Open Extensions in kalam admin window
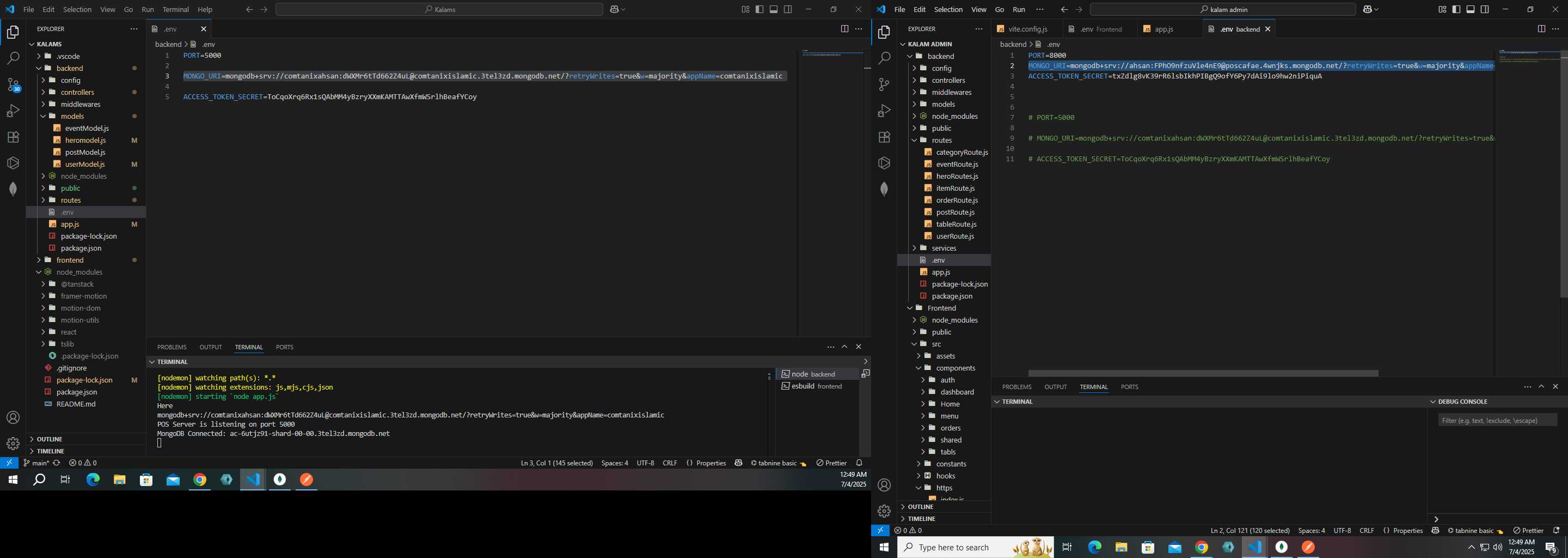Viewport: 1568px width, 558px height. pos(884,137)
